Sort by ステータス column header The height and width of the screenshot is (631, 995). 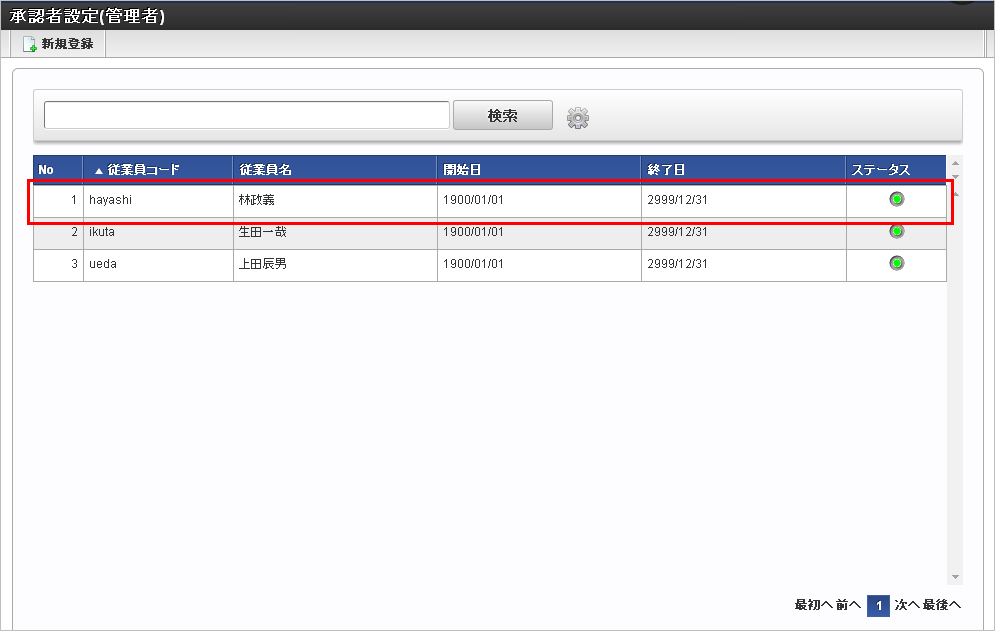pyautogui.click(x=896, y=169)
